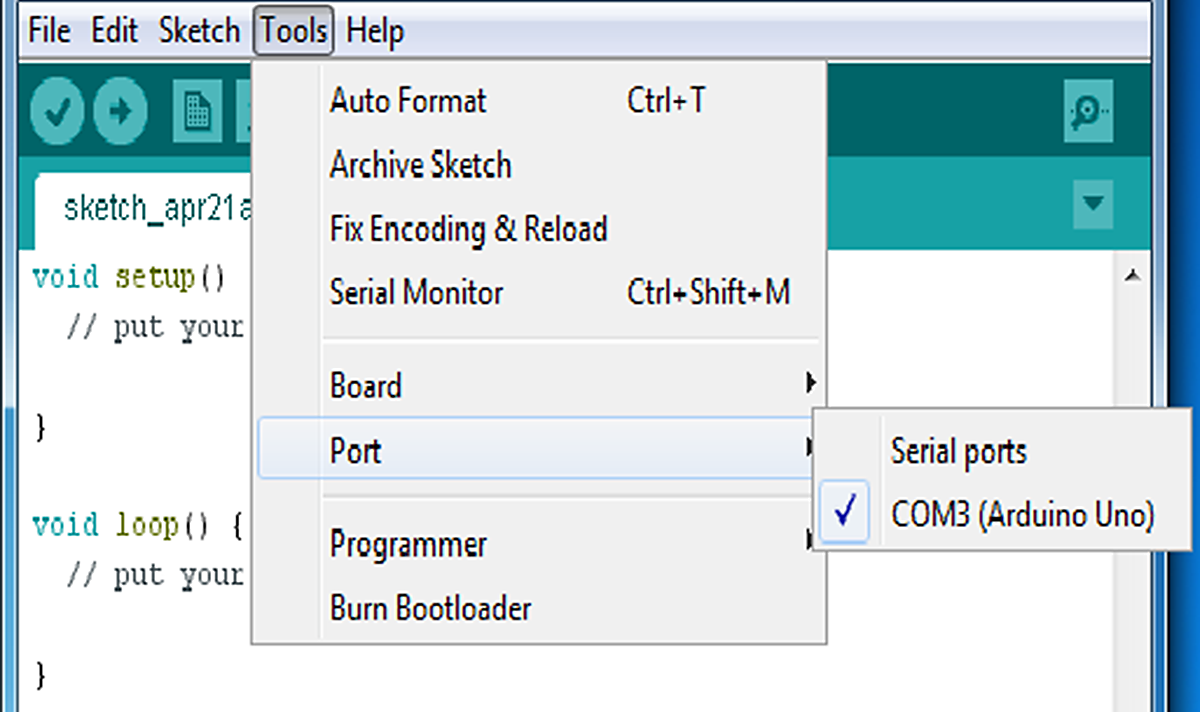Switch to the sketch_apr21a tab

[142, 208]
